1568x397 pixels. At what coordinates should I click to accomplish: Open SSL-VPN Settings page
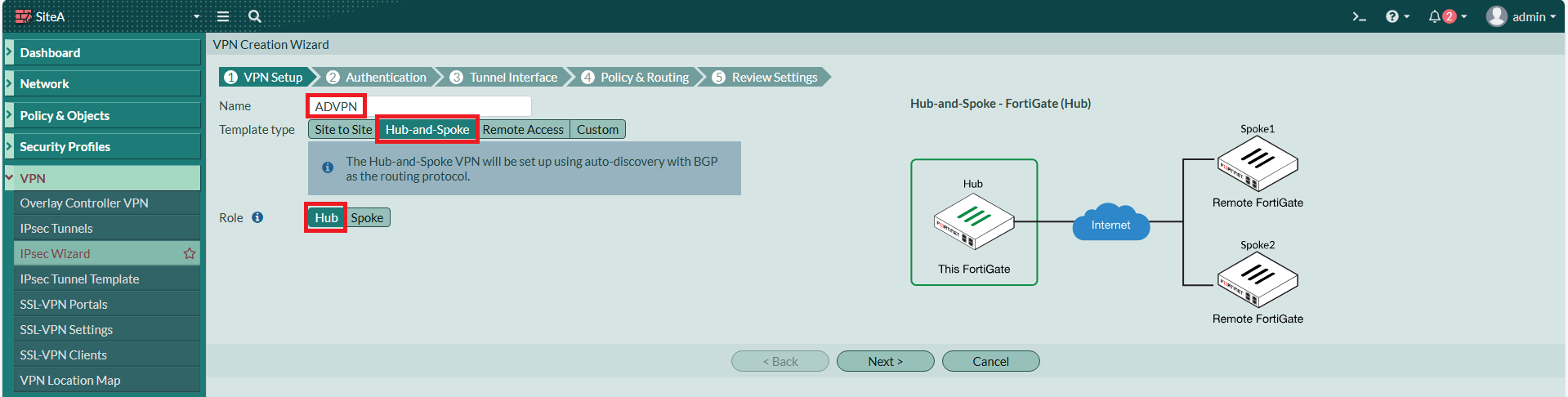tap(107, 329)
